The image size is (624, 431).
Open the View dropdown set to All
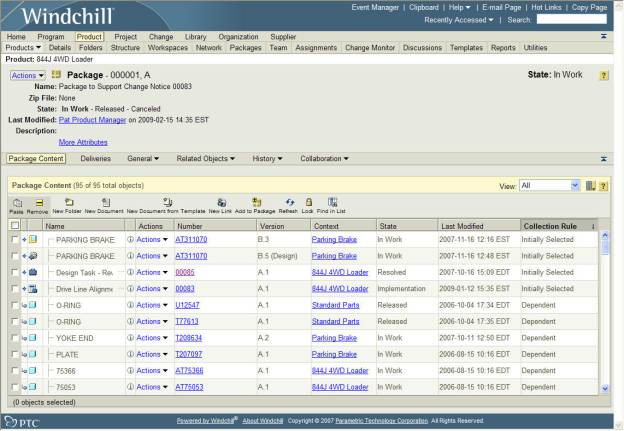point(550,185)
